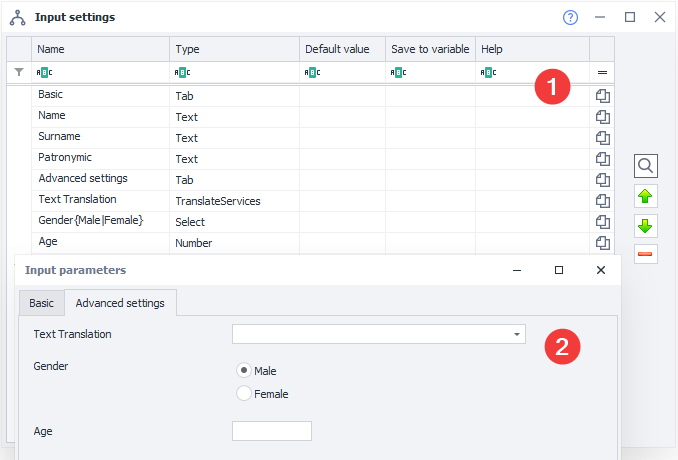Viewport: 678px width, 460px height.
Task: Click the copy icon in Surname row
Action: pyautogui.click(x=602, y=137)
